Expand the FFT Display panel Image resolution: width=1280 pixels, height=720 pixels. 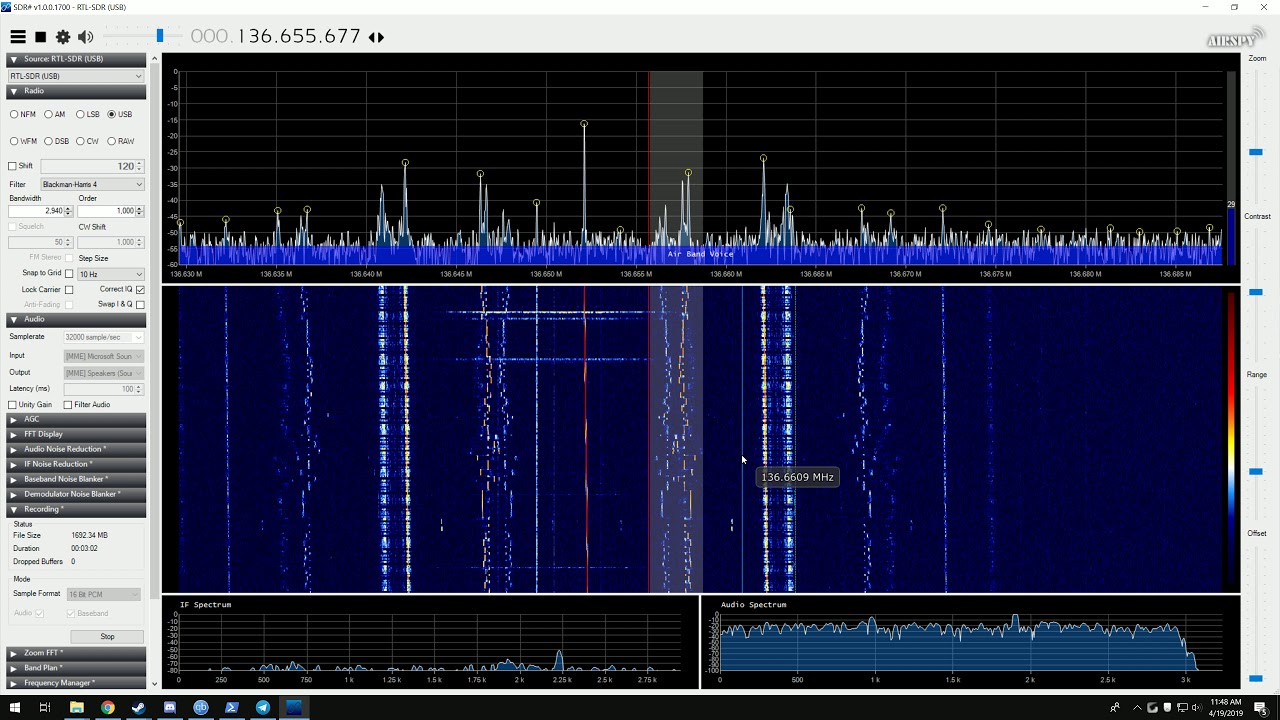77,434
